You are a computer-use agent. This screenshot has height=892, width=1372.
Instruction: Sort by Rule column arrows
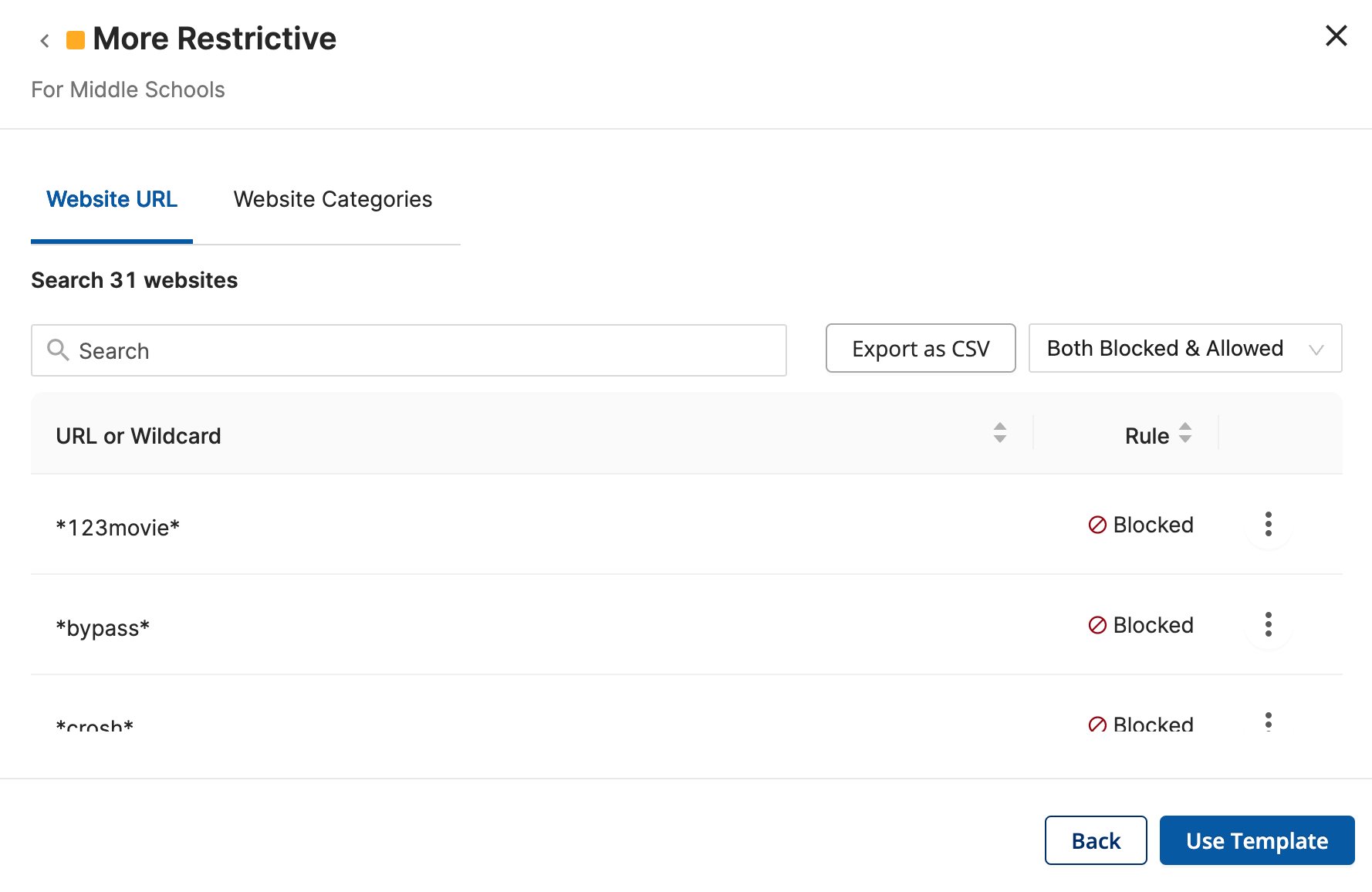click(x=1185, y=433)
